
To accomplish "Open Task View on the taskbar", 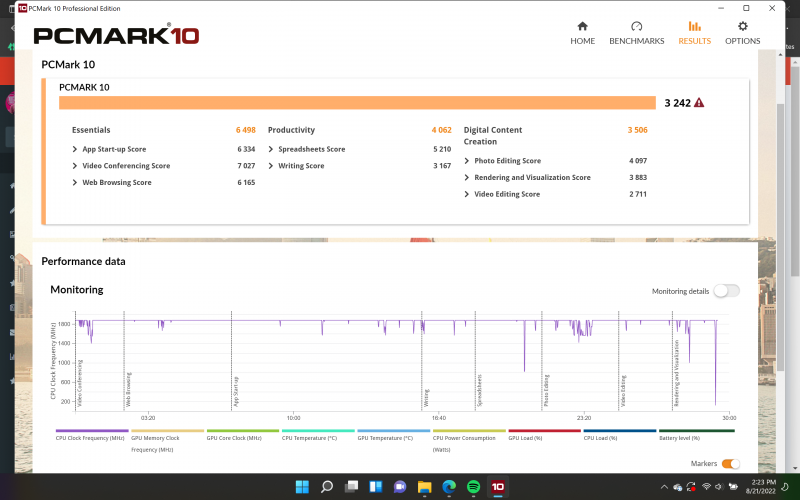I will pos(351,487).
